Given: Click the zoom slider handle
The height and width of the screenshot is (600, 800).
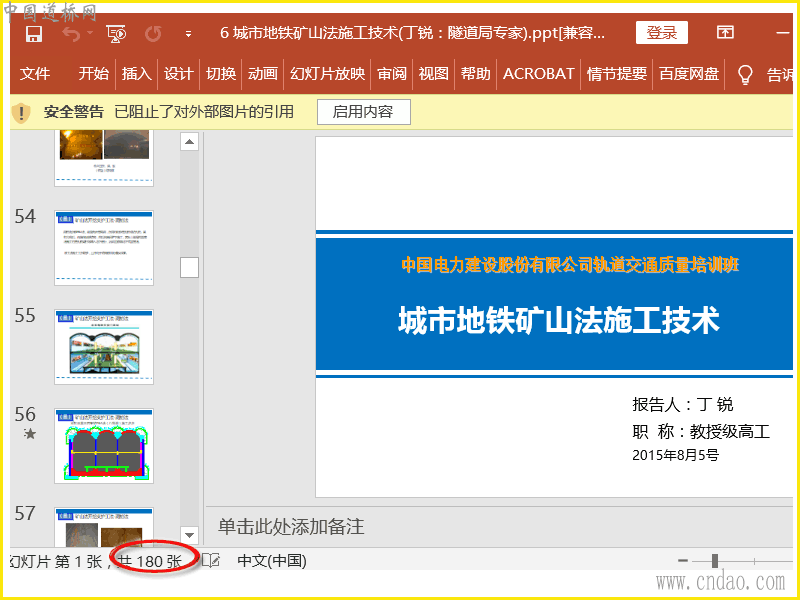Looking at the screenshot, I should [x=715, y=561].
